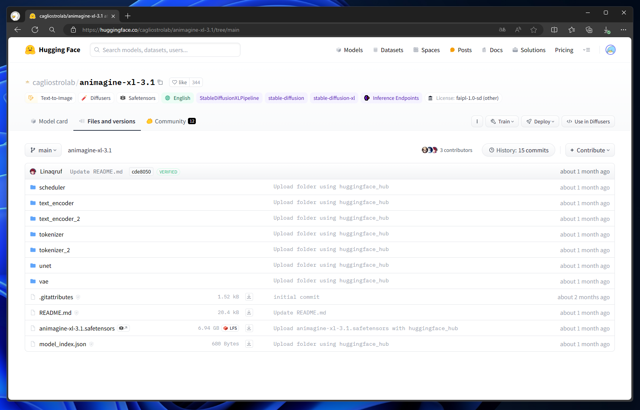
Task: Click the Inference Endpoints tag
Action: (x=391, y=98)
